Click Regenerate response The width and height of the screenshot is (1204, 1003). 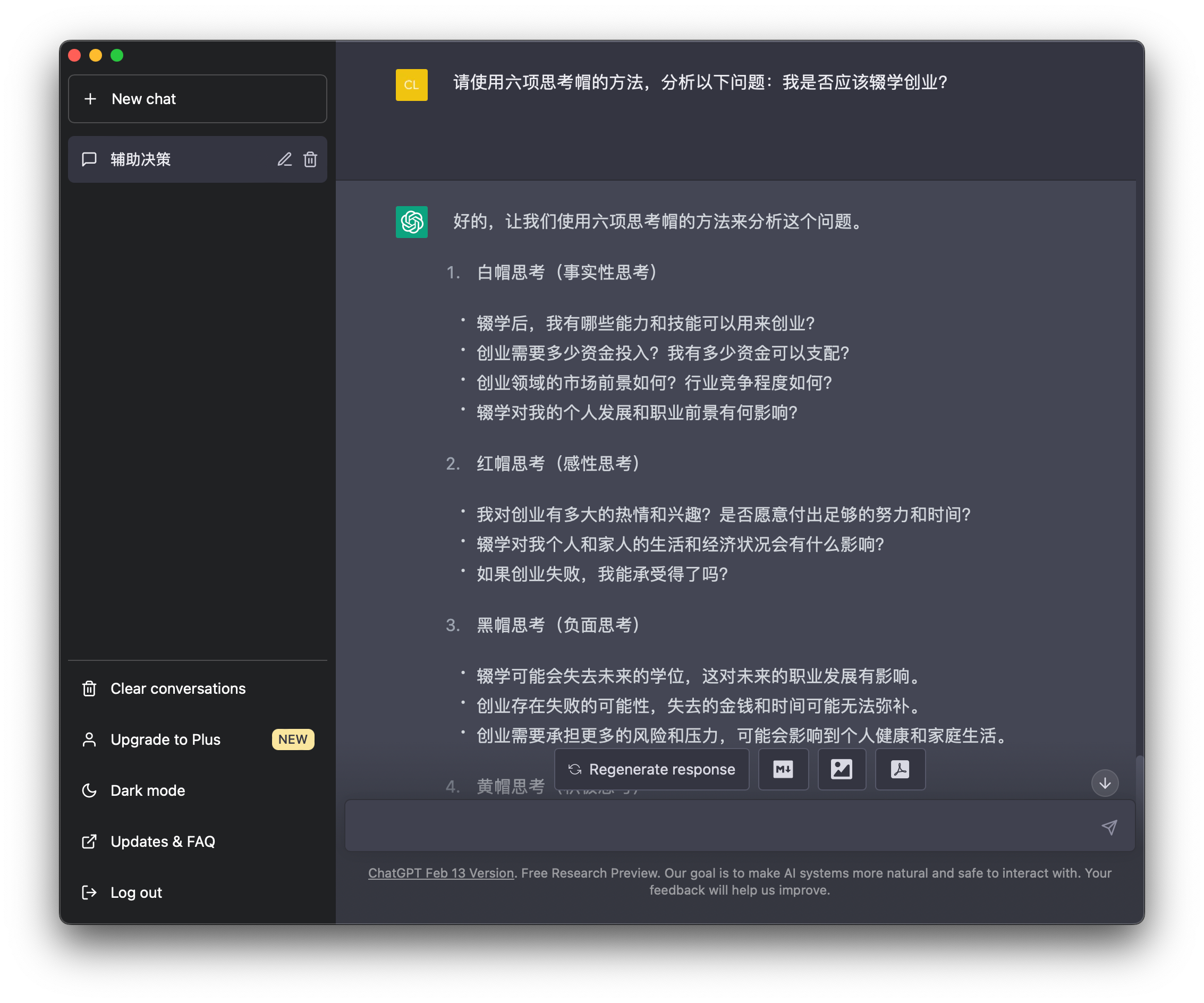click(651, 769)
